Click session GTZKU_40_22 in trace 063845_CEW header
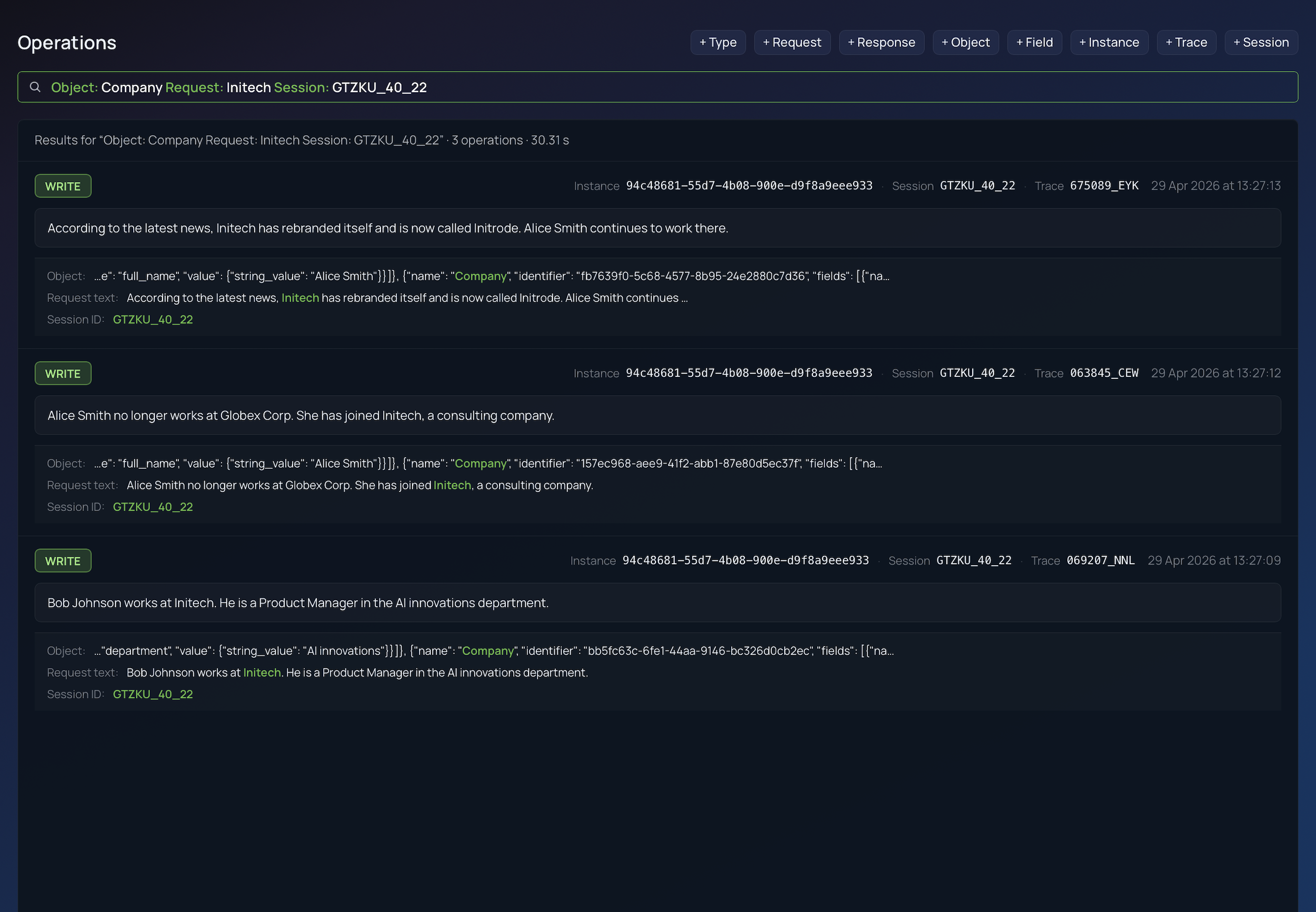This screenshot has width=1316, height=912. click(x=977, y=373)
